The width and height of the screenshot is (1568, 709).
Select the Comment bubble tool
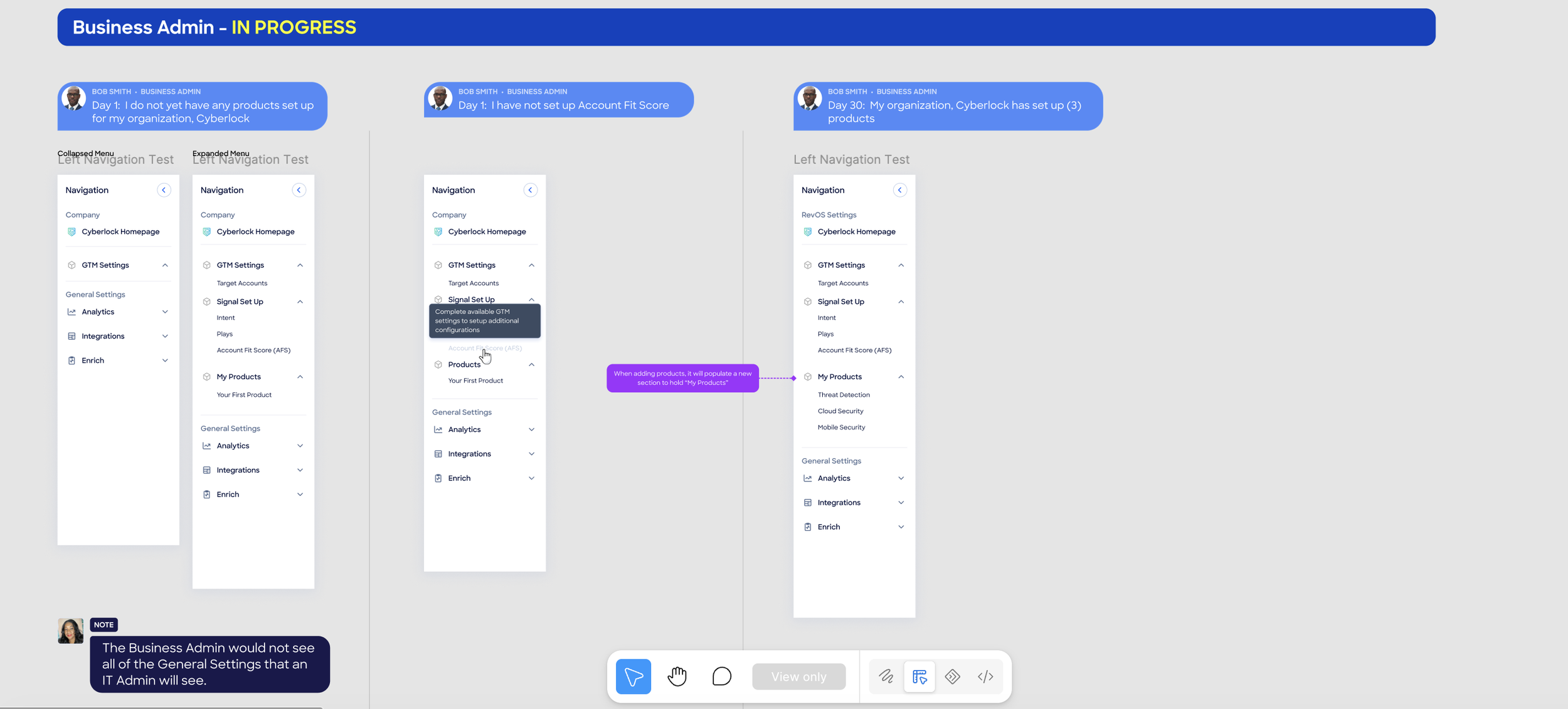point(722,676)
